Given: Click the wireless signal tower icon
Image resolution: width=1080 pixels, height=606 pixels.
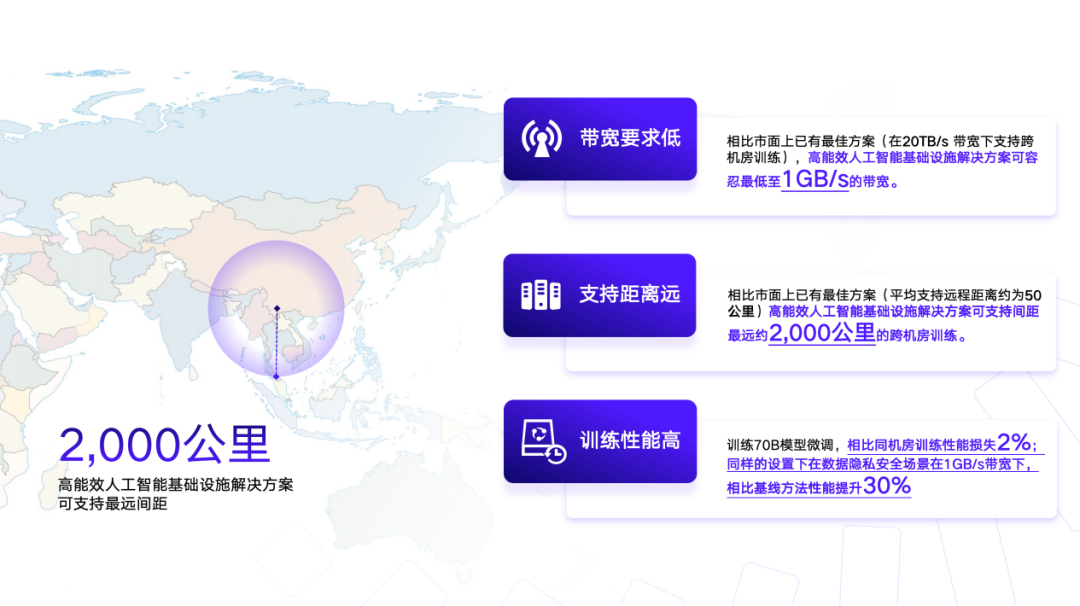Looking at the screenshot, I should pos(541,139).
